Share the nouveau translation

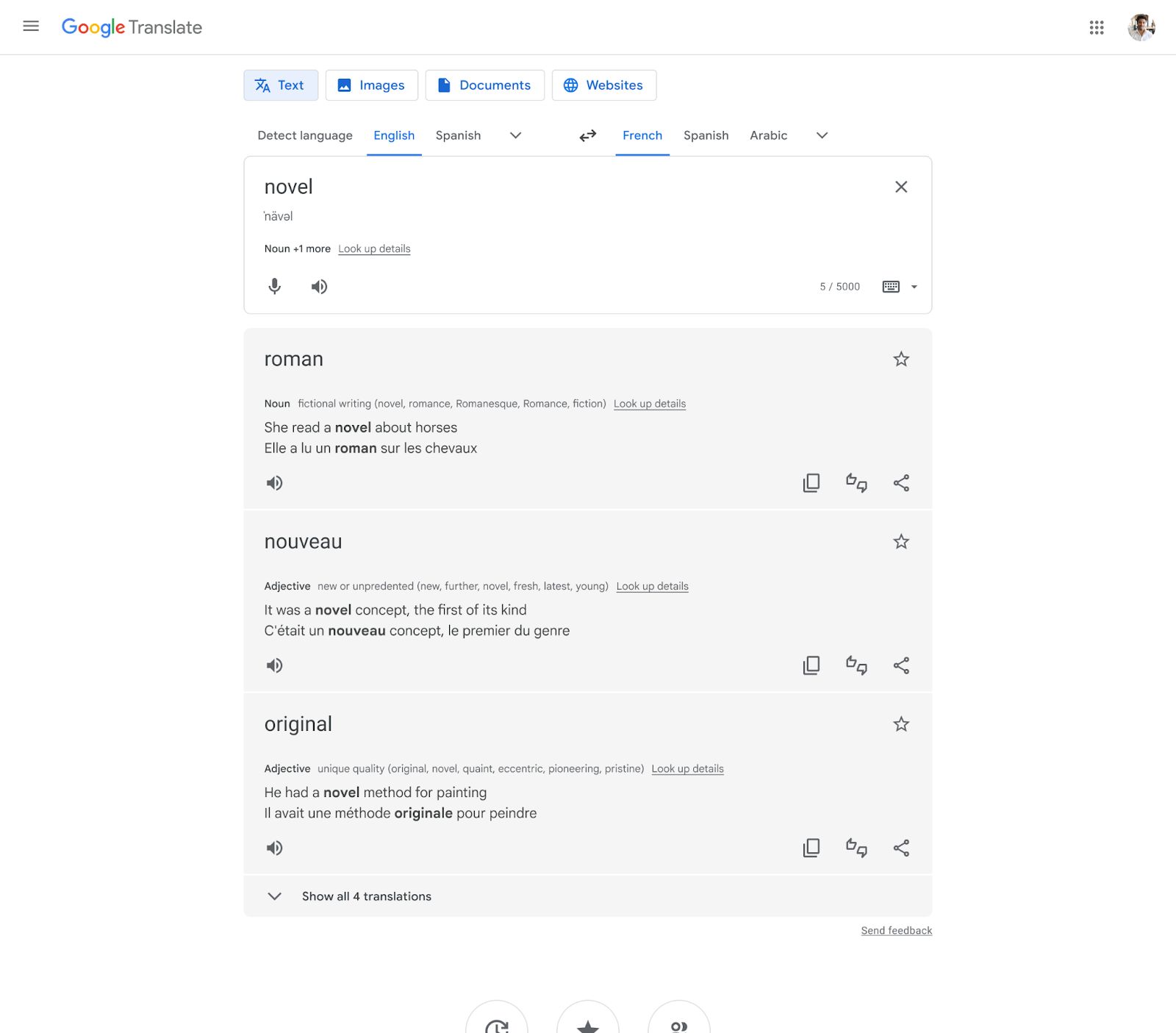(901, 665)
